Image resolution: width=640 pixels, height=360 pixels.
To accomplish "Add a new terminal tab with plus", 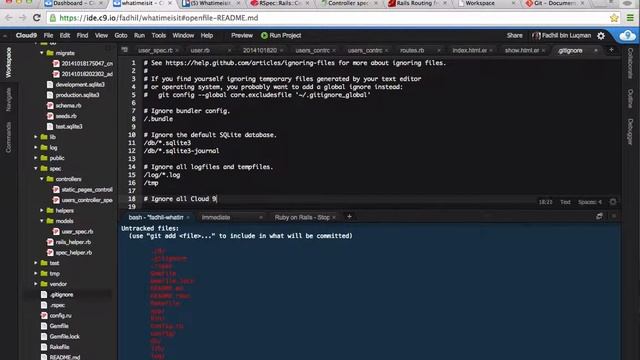I will point(349,217).
